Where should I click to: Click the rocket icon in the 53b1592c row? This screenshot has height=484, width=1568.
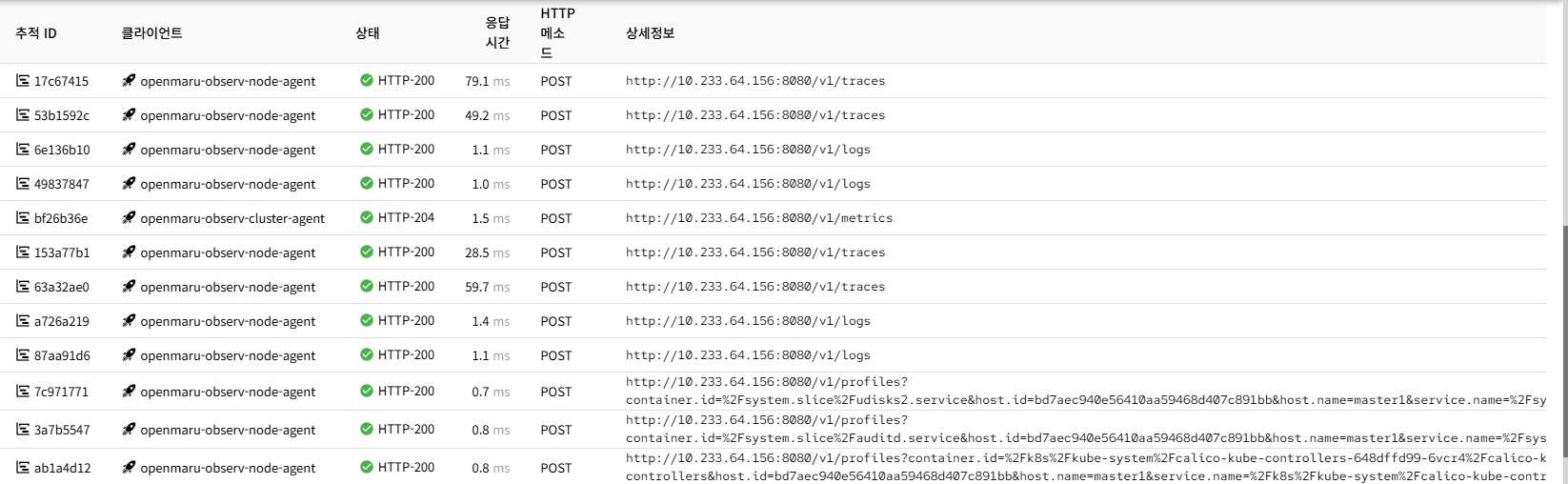pos(129,115)
